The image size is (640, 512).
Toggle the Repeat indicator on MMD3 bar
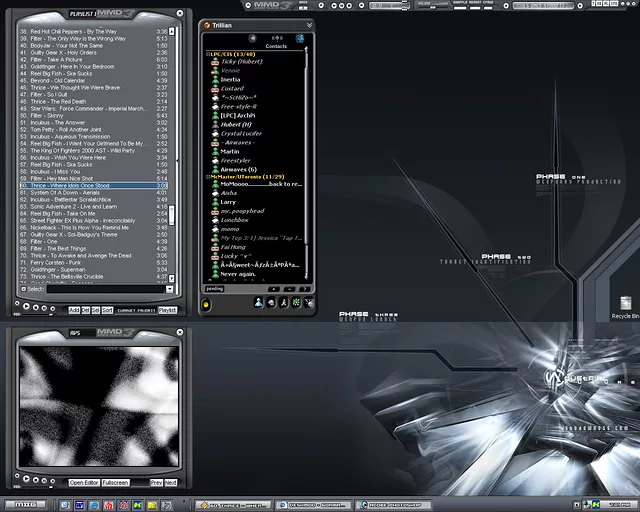click(x=475, y=6)
